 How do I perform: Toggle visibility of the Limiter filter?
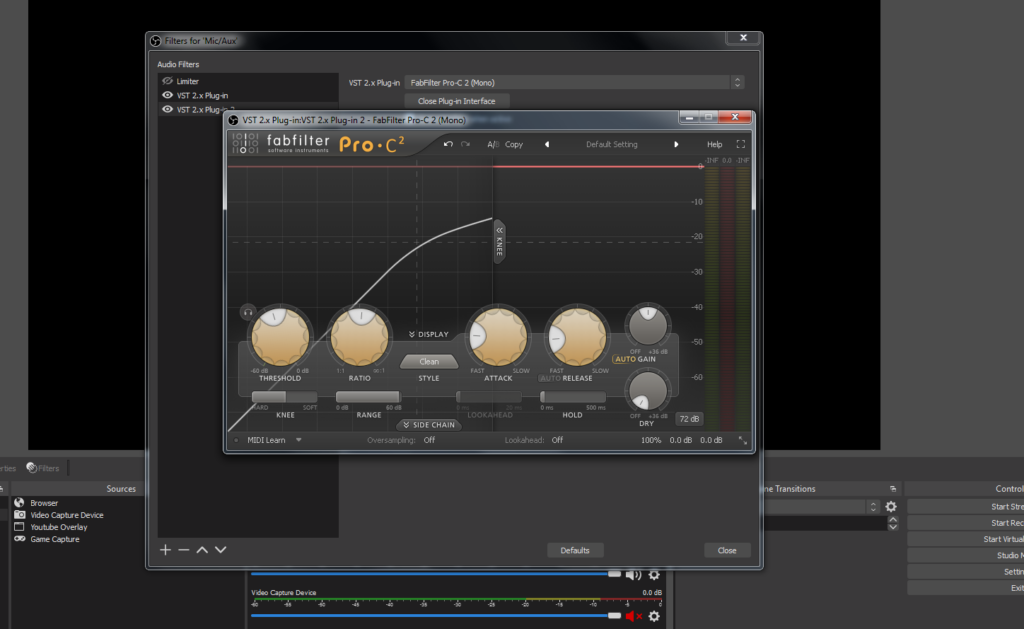tap(167, 81)
